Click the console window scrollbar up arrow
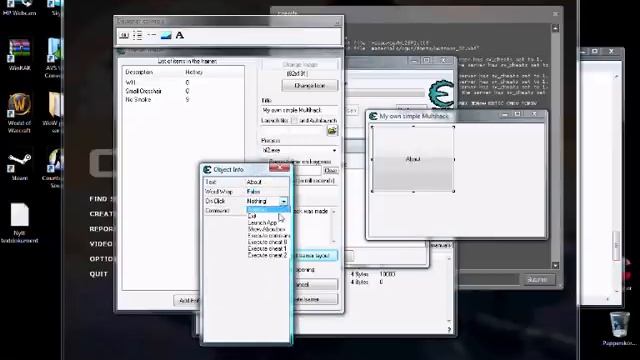 pyautogui.click(x=555, y=28)
